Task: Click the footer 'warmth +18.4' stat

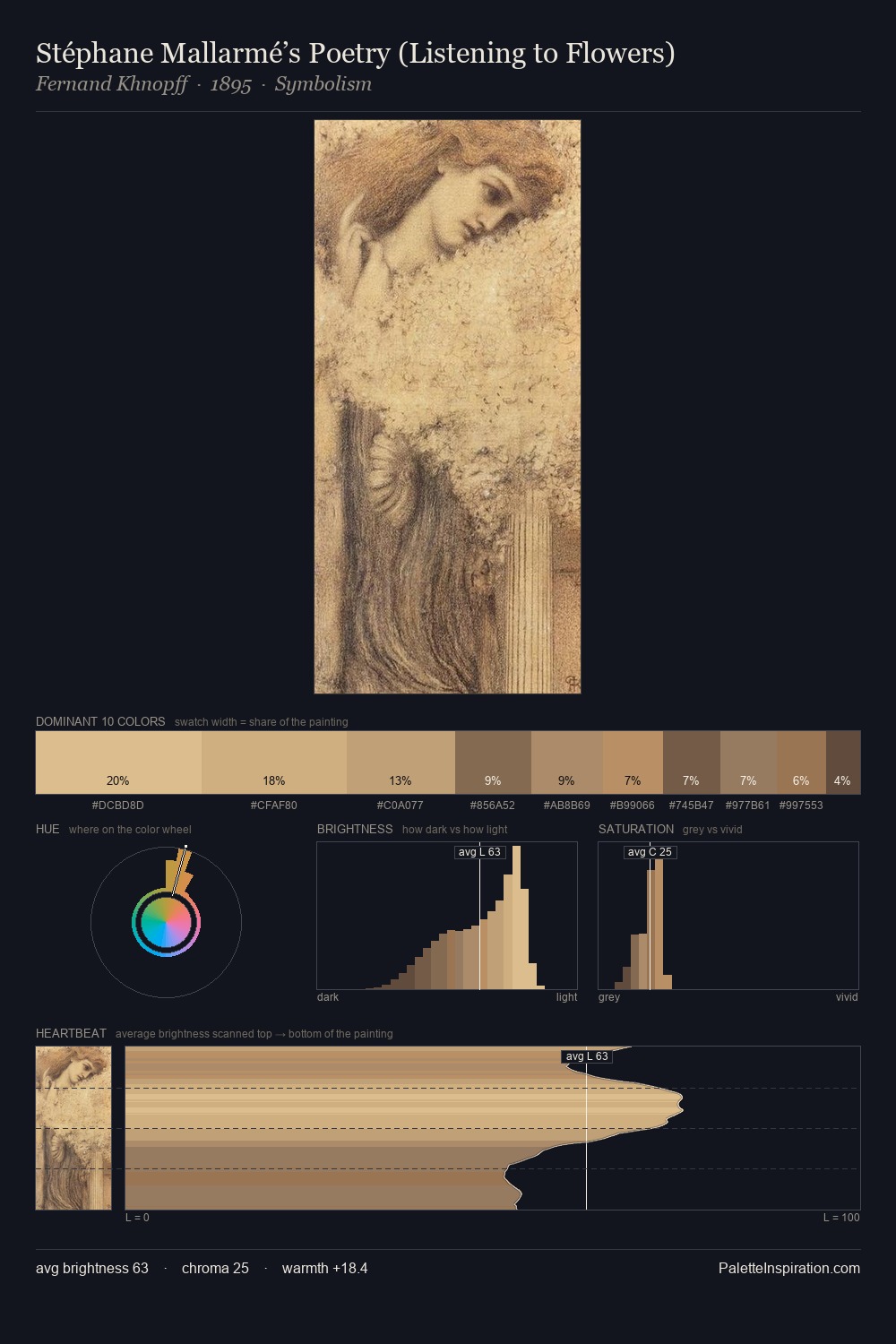Action: (324, 1268)
